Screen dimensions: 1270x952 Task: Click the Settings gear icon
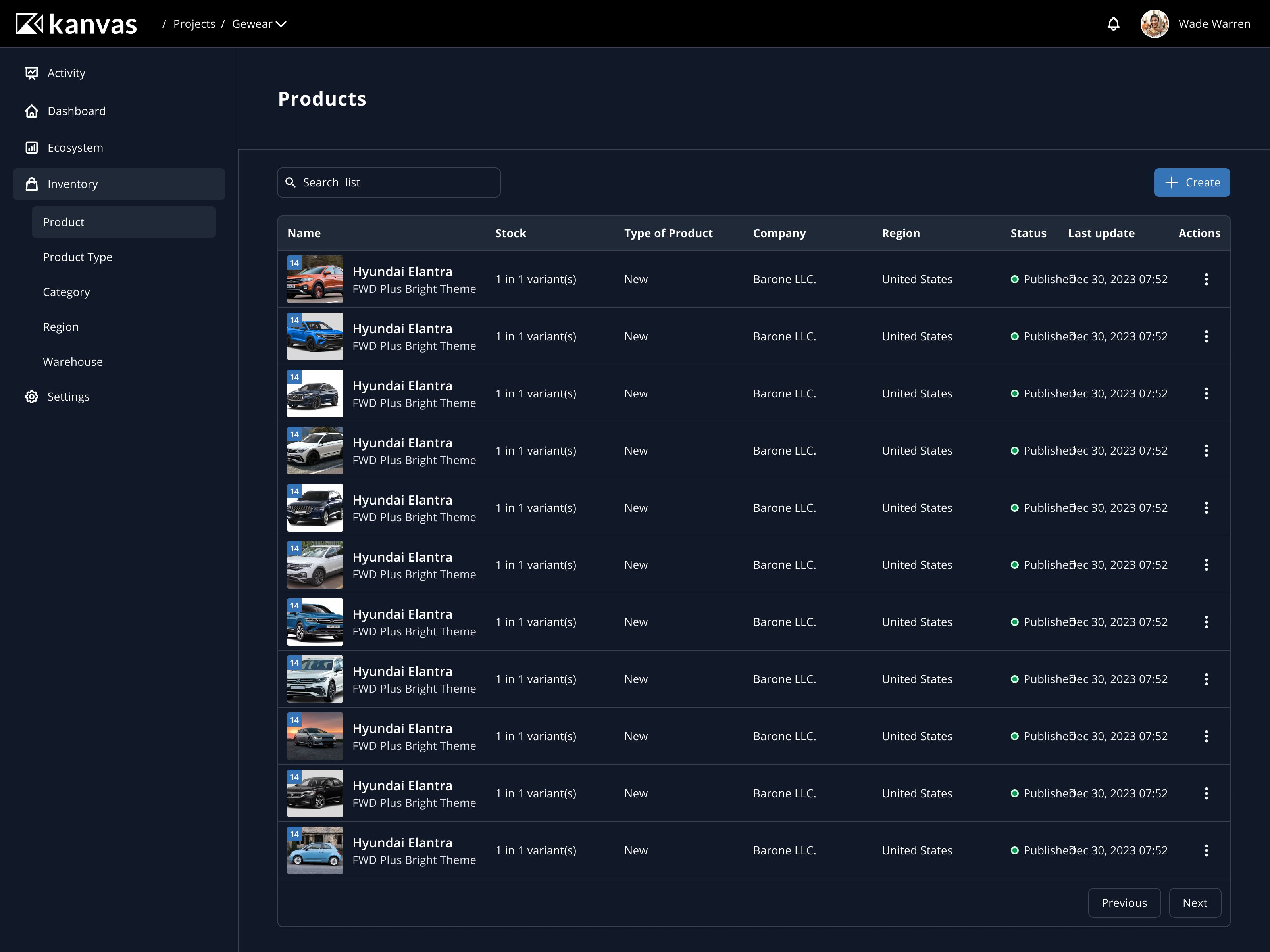pyautogui.click(x=32, y=397)
